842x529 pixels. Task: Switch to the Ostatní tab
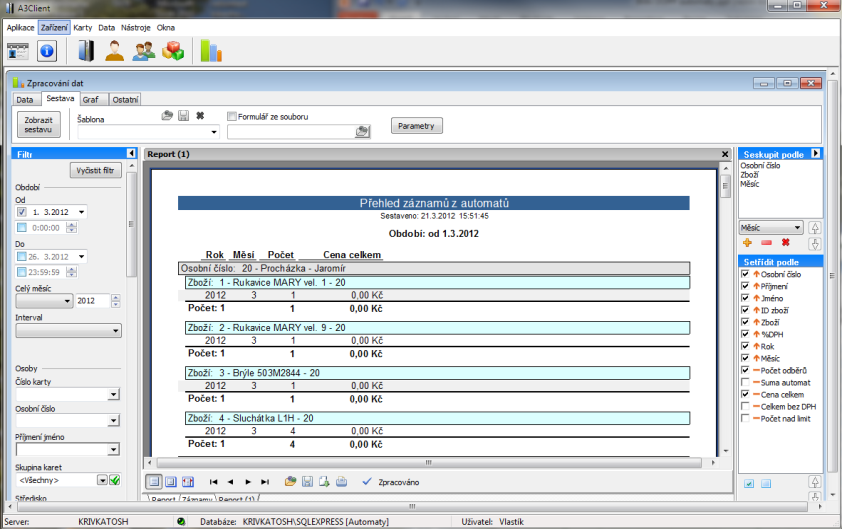pos(125,99)
